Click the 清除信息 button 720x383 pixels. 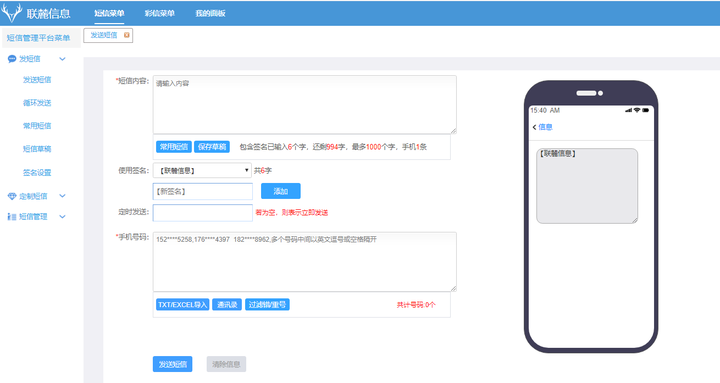click(x=226, y=364)
